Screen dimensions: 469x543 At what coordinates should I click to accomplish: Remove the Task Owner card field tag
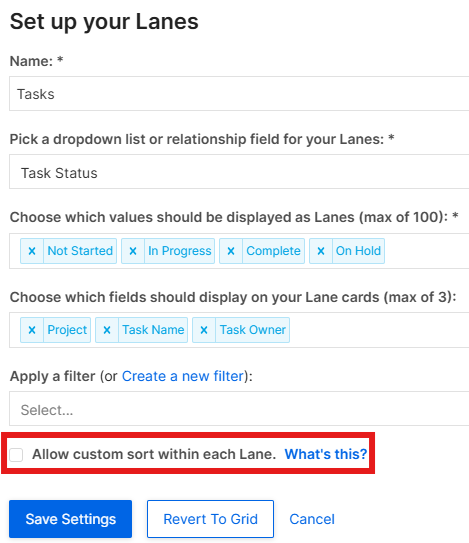click(204, 330)
